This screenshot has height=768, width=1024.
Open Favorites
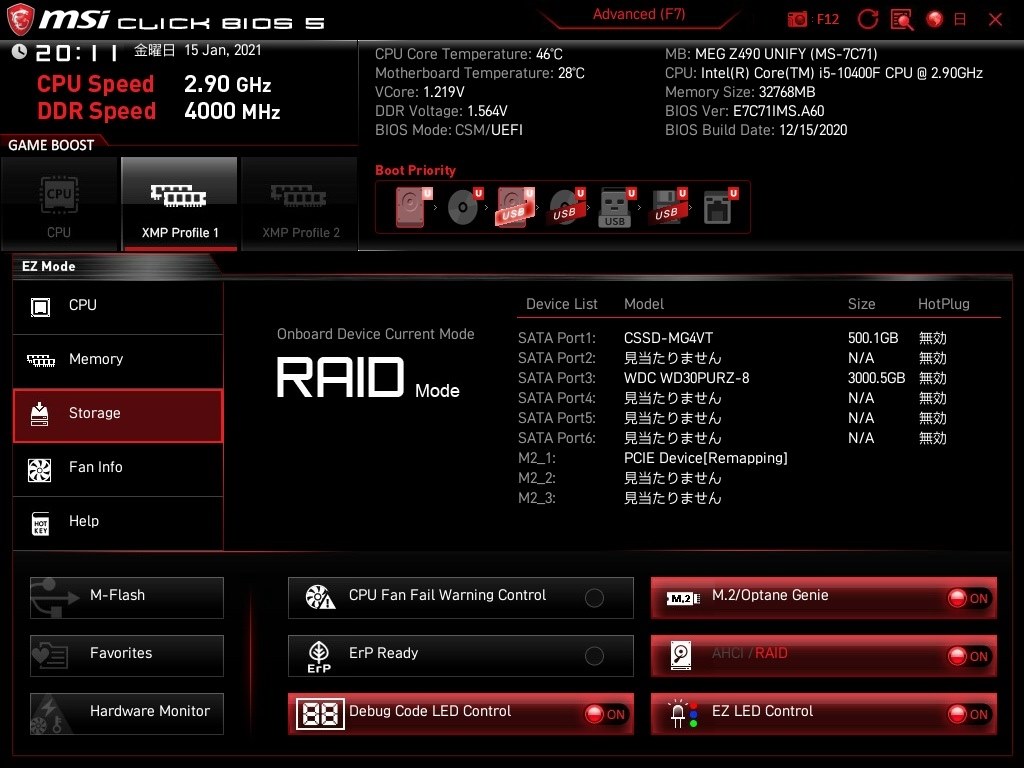tap(127, 656)
